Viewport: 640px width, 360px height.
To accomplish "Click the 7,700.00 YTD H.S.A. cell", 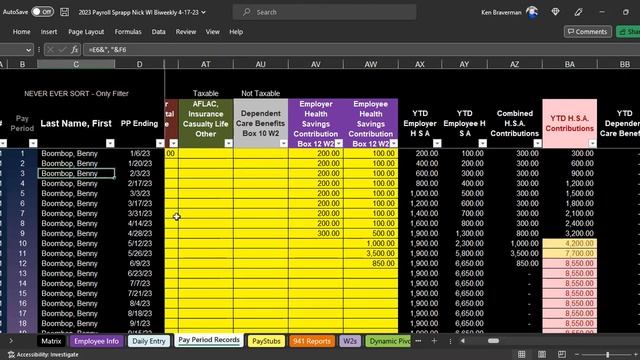I will (x=569, y=253).
